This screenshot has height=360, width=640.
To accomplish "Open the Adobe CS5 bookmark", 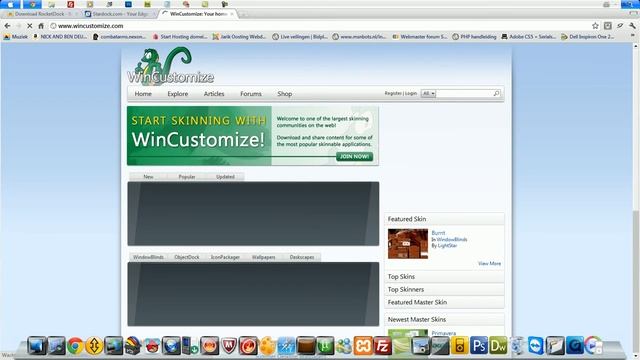I will click(x=529, y=37).
